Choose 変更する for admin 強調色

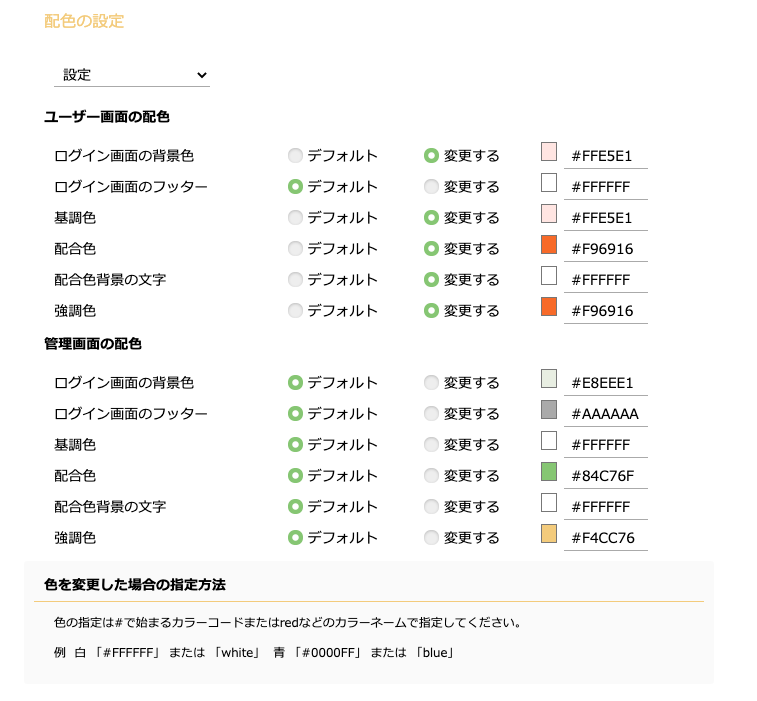(x=431, y=537)
